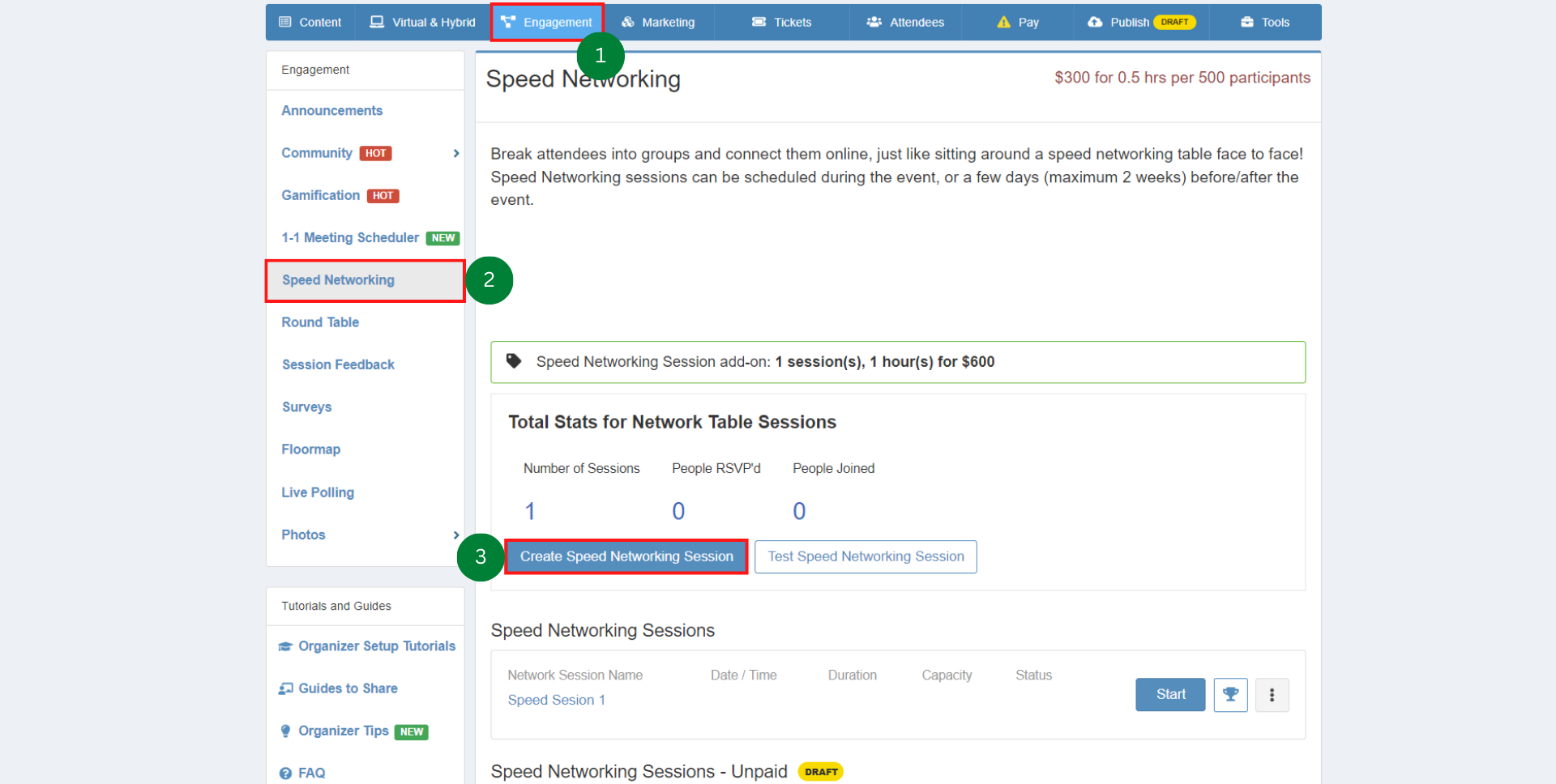Click the question mark FAQ icon
1556x784 pixels.
tap(285, 773)
